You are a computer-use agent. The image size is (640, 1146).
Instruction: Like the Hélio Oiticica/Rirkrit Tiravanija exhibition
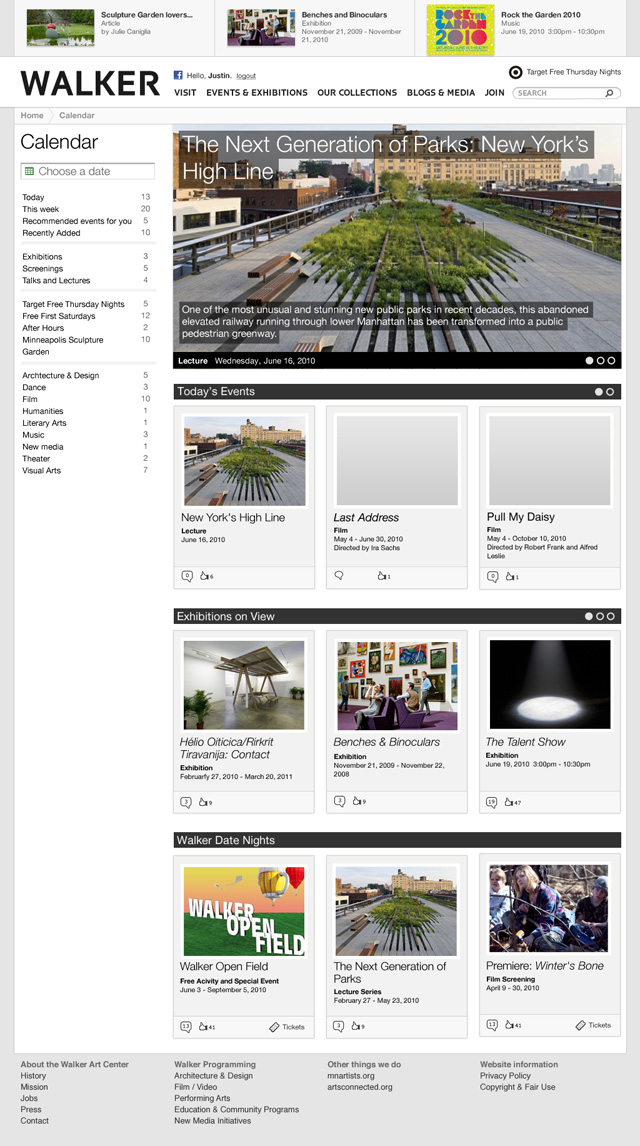click(x=204, y=802)
